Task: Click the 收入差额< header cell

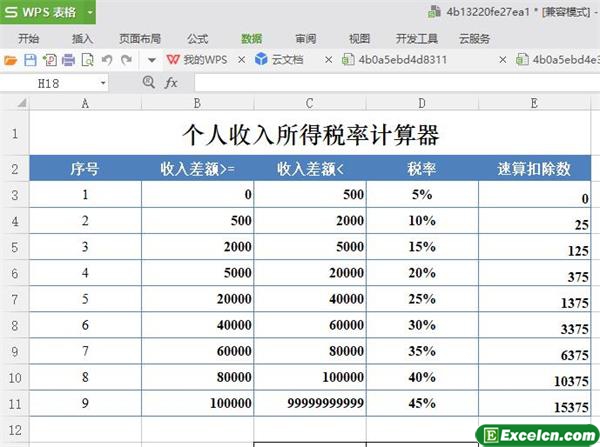Action: [310, 168]
